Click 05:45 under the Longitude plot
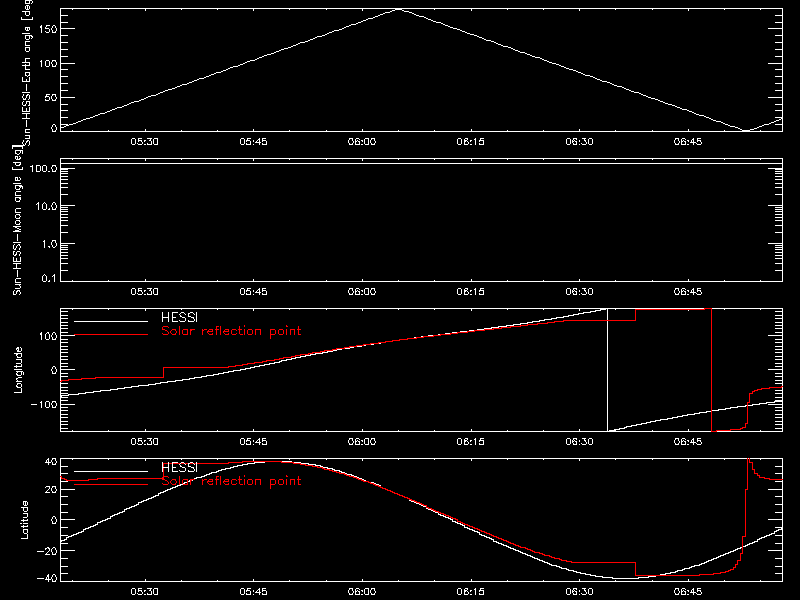 254,441
